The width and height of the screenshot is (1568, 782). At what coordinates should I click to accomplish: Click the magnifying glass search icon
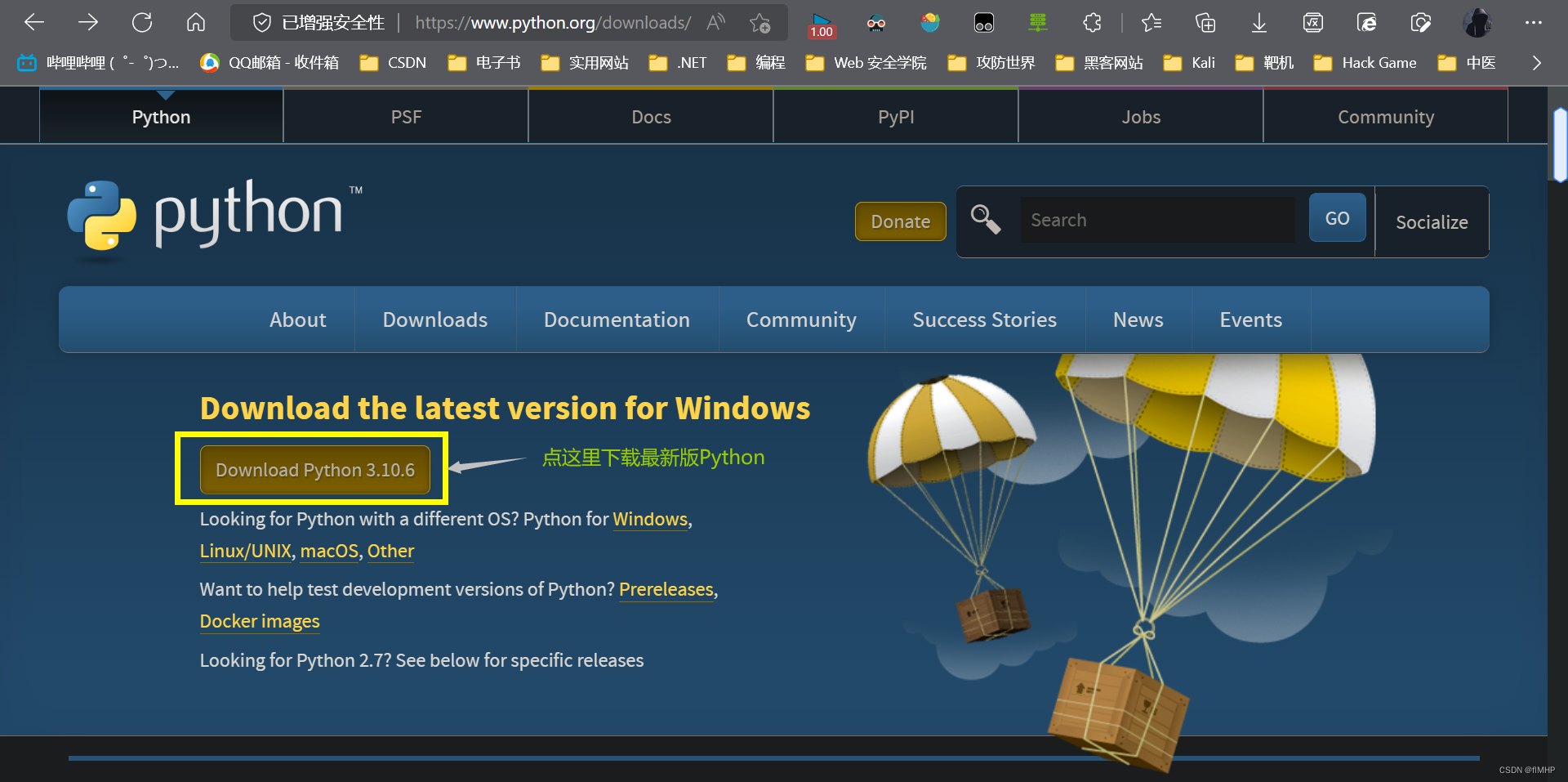coord(986,220)
